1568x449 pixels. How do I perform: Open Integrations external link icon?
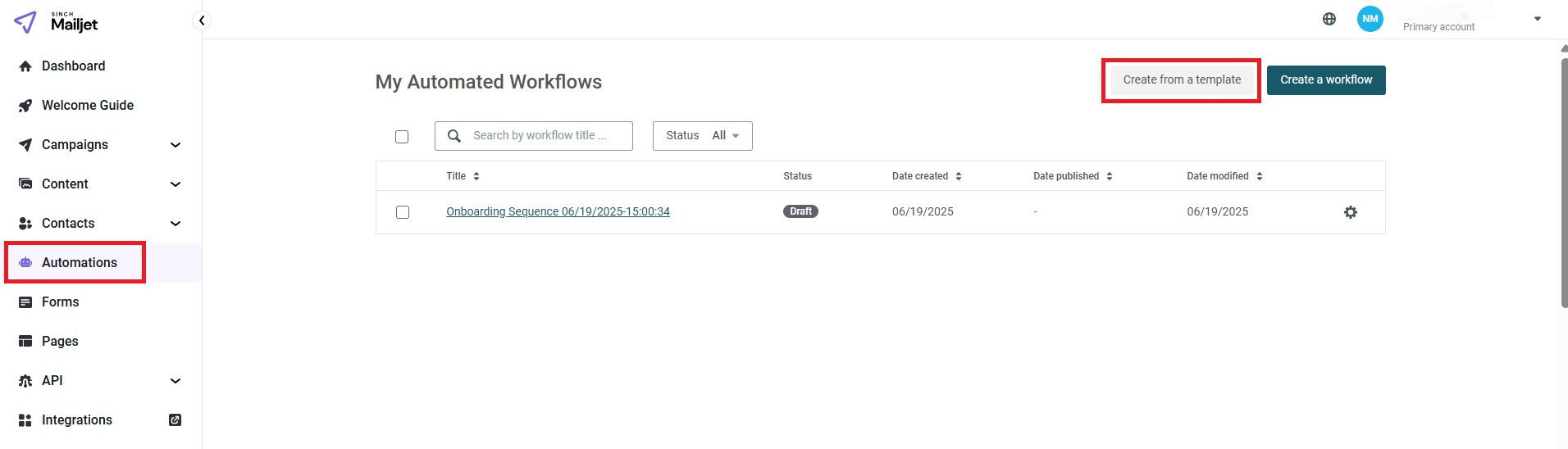(x=175, y=420)
